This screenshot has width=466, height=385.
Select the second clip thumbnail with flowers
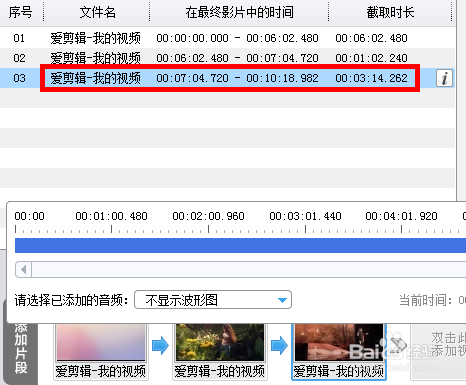point(220,342)
